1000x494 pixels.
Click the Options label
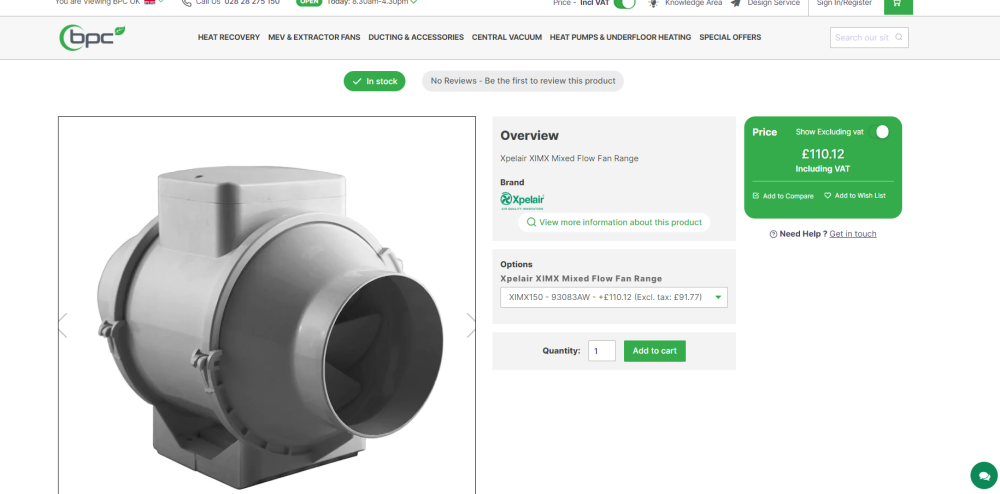pos(516,265)
